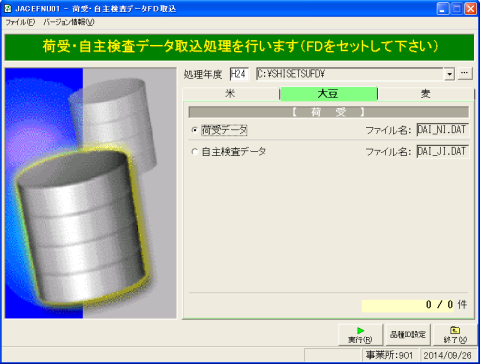Select the 自主検査データ radio button
Screen dimensions: 480x364
195,152
